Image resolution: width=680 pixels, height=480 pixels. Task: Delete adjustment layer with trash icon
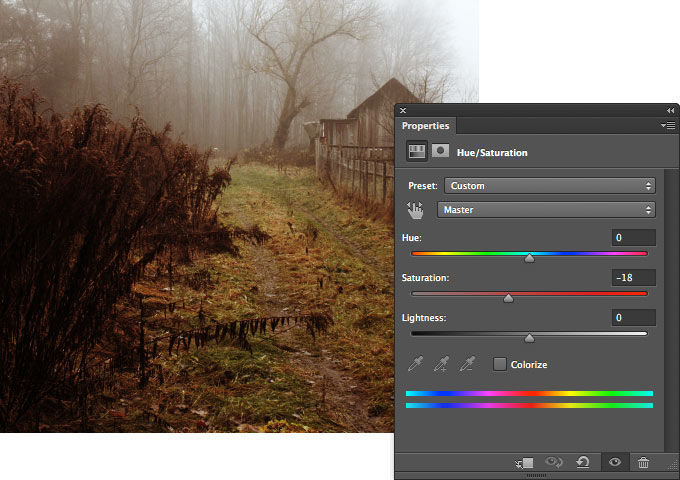[643, 462]
